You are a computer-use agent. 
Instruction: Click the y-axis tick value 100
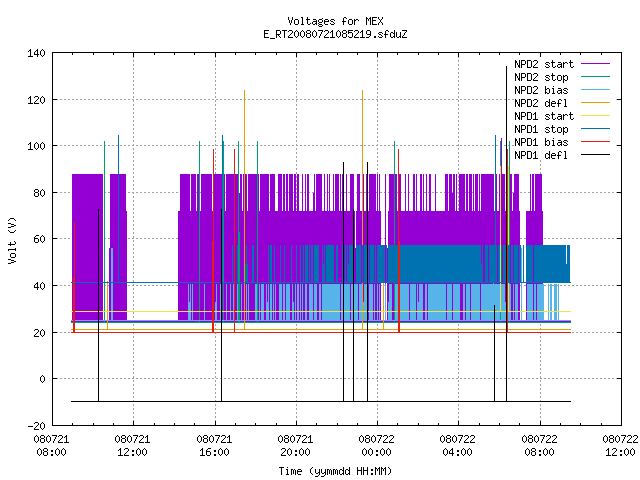tap(36, 146)
